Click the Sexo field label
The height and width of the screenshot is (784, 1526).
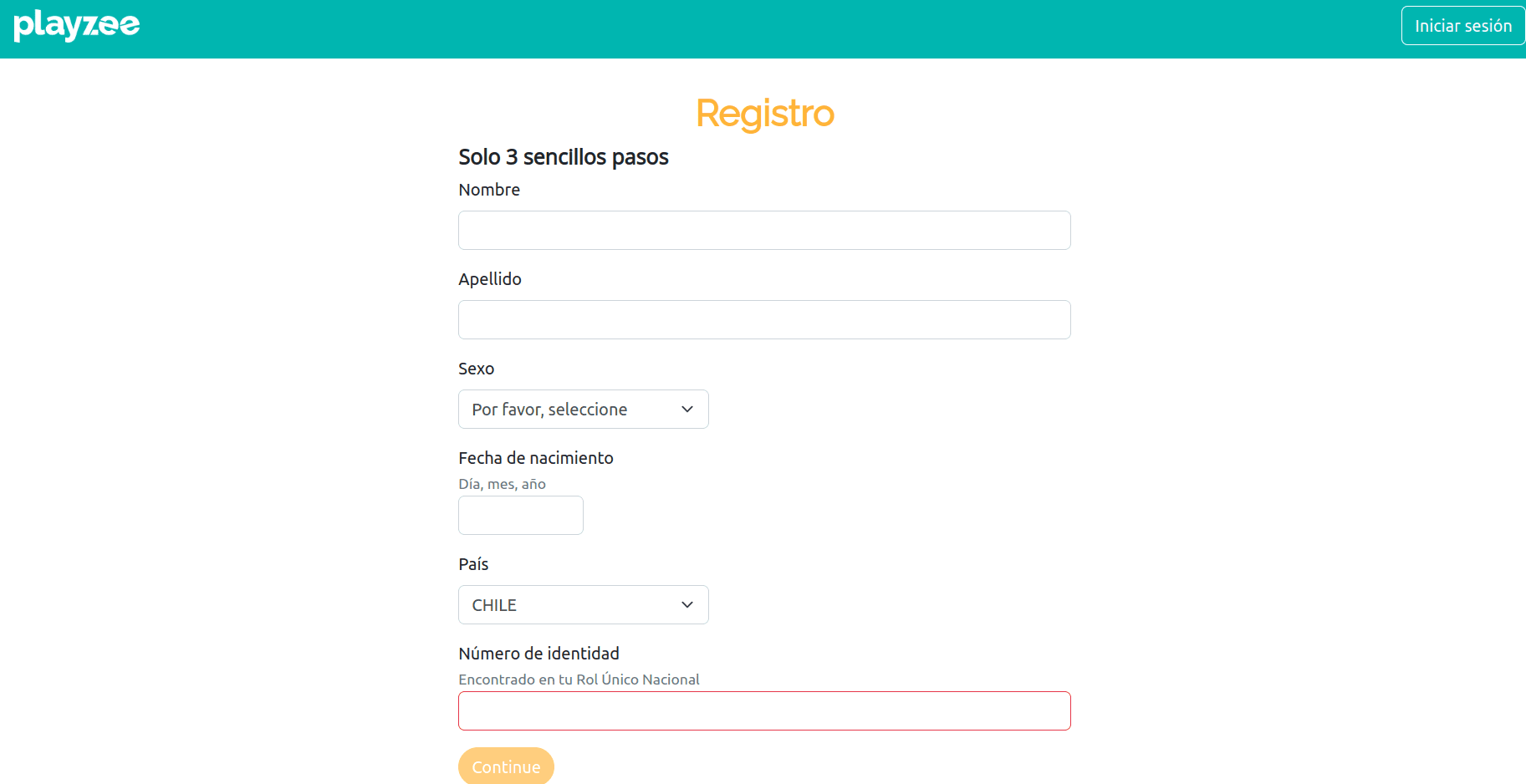coord(475,368)
